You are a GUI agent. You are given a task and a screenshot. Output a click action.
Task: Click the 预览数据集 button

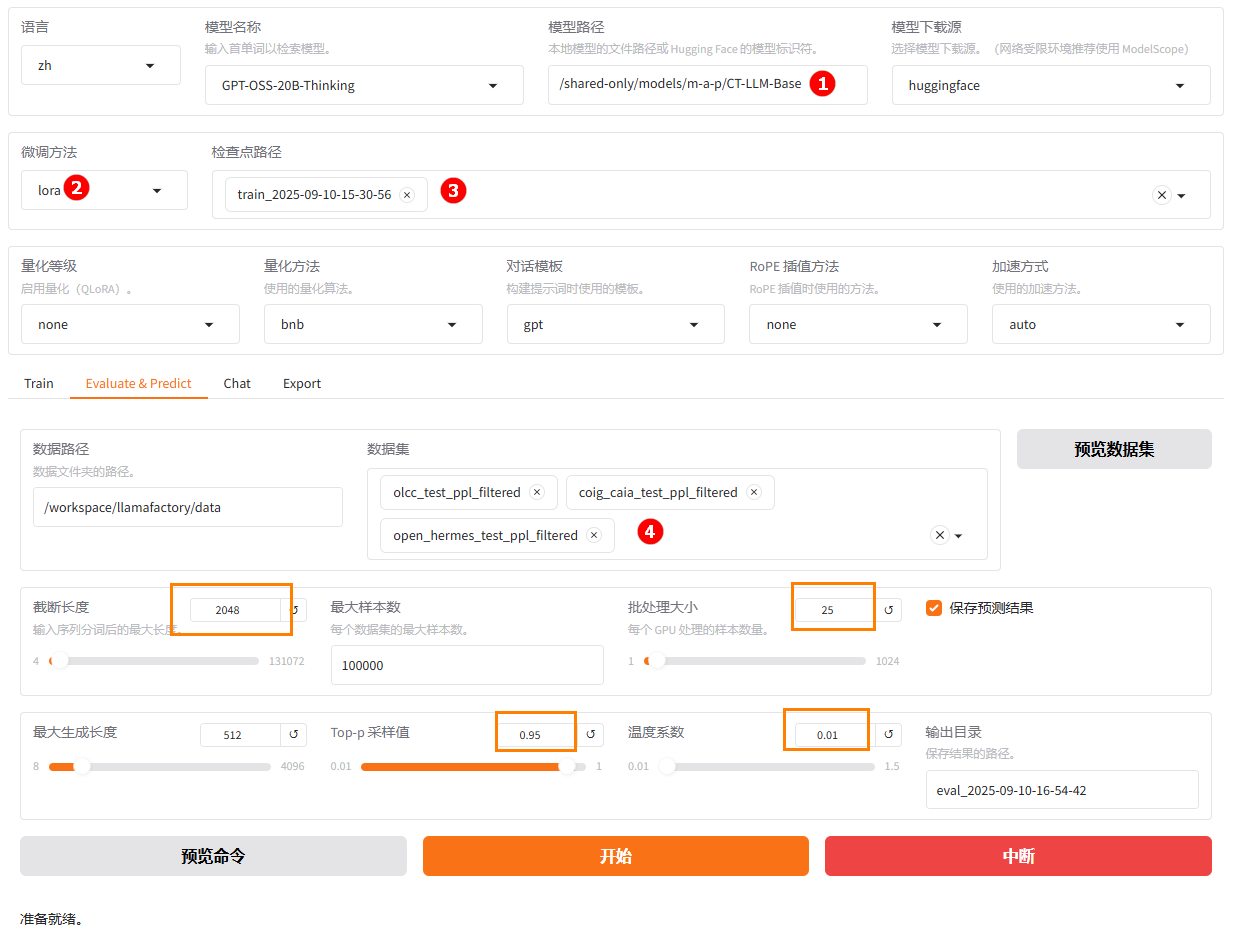[1114, 449]
